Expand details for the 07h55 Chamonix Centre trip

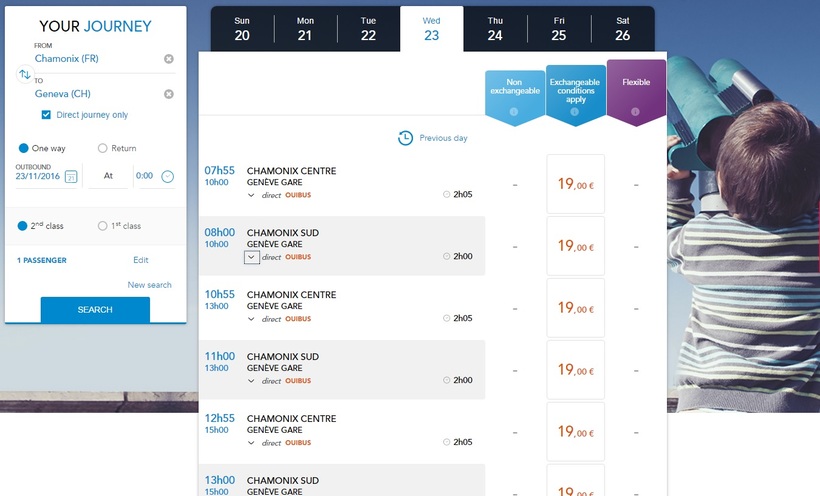(251, 195)
